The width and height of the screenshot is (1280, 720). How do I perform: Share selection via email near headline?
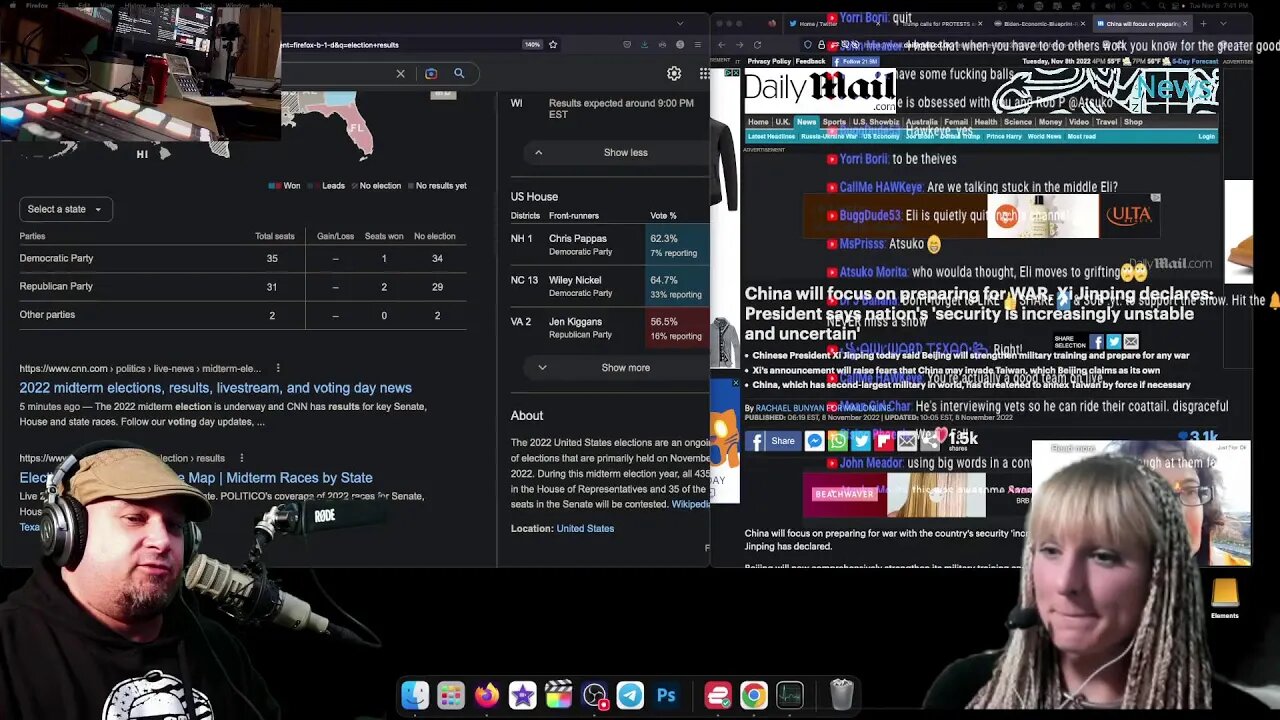click(1131, 342)
